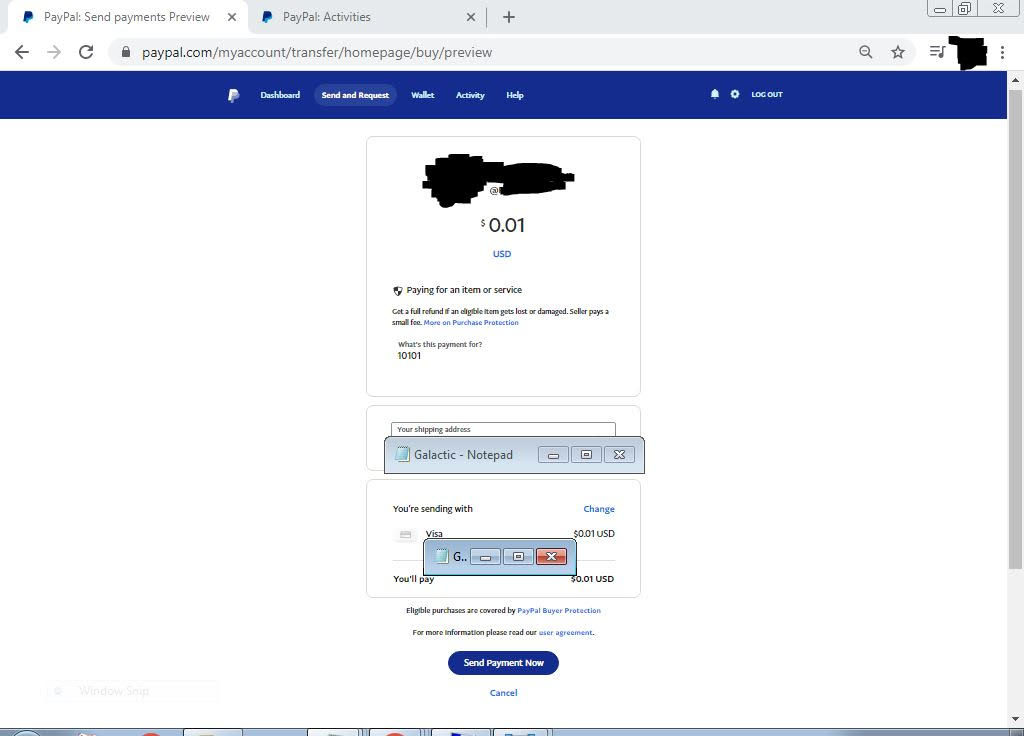Switch to the PayPal: Activities tab
The image size is (1024, 736).
point(326,17)
